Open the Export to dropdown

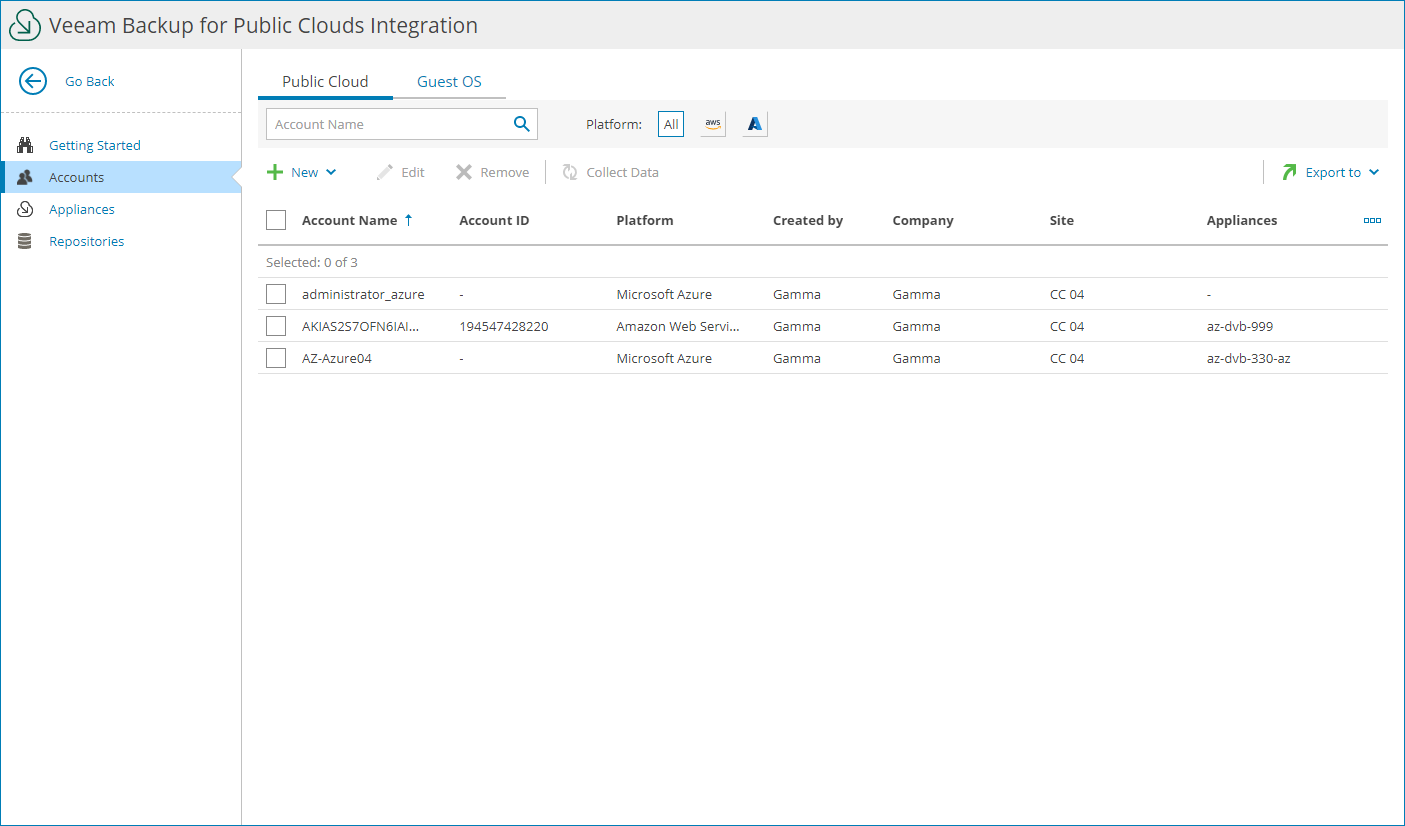click(1331, 172)
